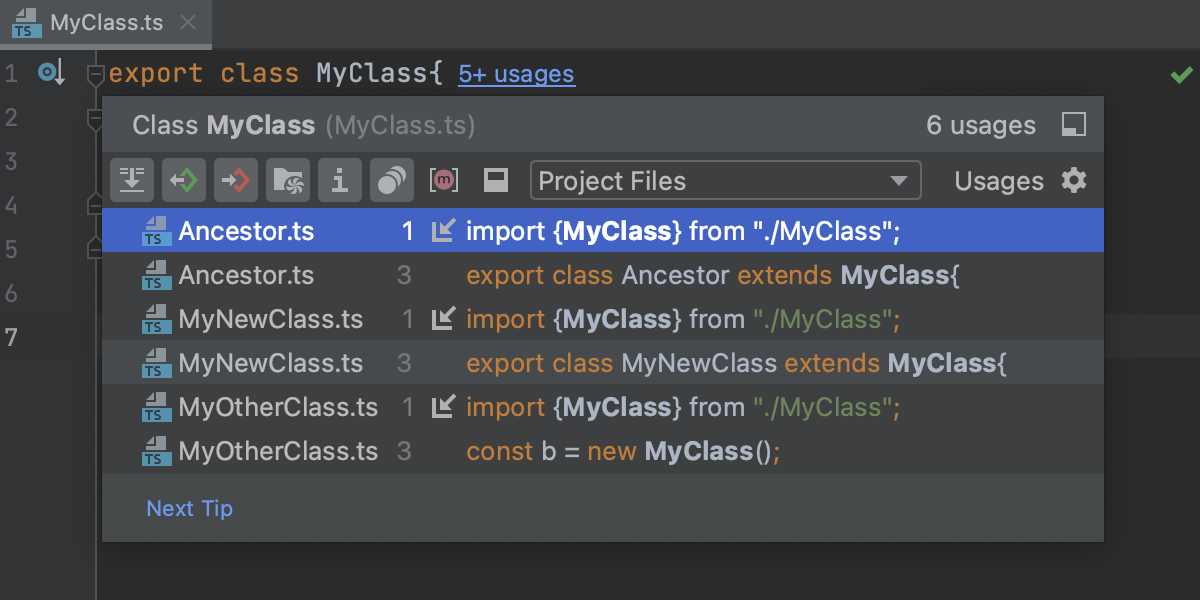Screen dimensions: 1200x600
Task: Click the Next Tip link
Action: coord(189,508)
